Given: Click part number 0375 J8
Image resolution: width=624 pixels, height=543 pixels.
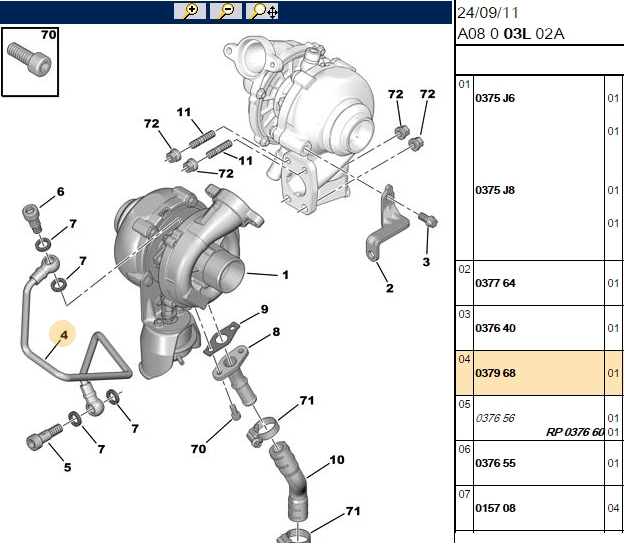Looking at the screenshot, I should click(x=495, y=190).
